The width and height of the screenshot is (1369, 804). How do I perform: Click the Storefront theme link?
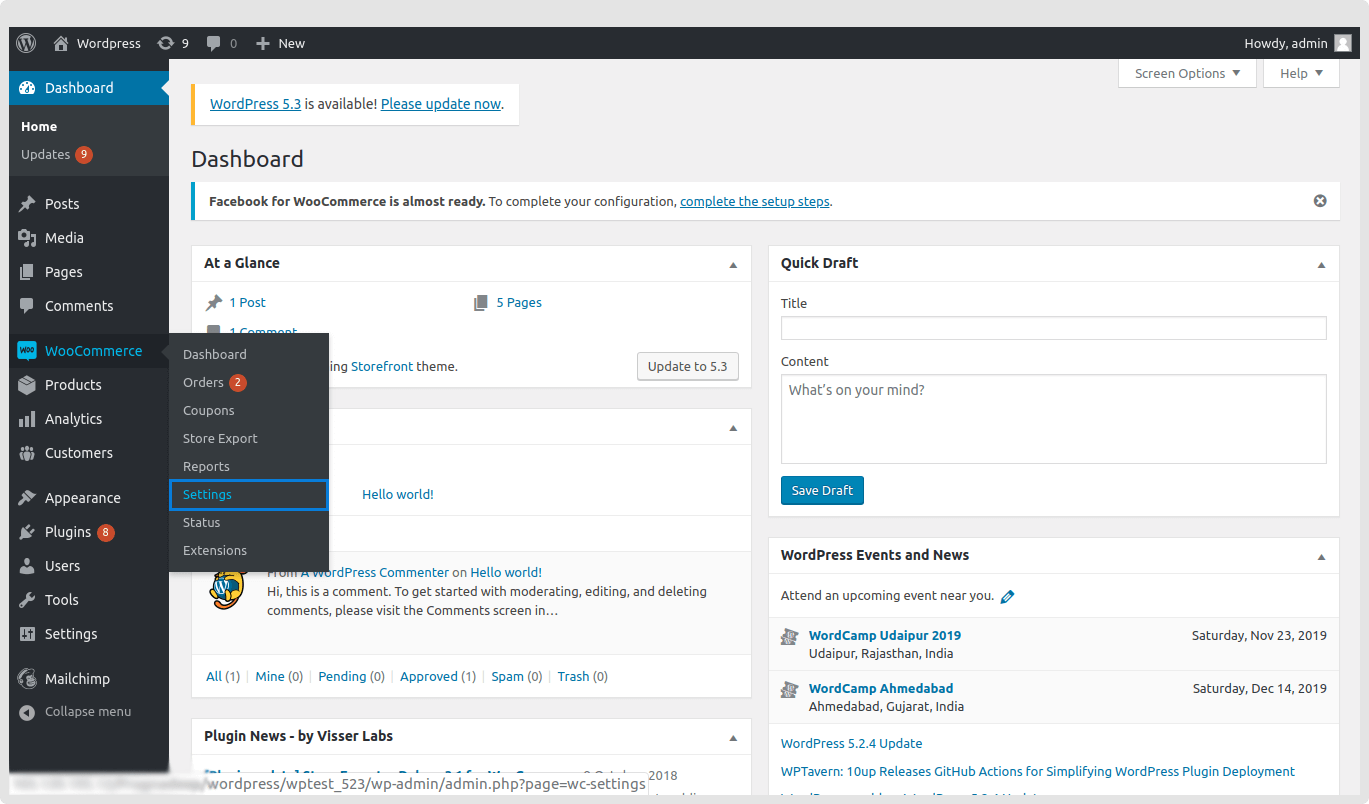point(382,366)
